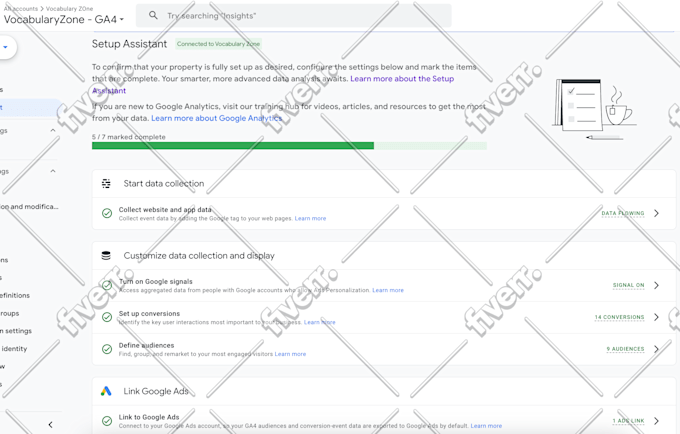Click the Google Ads logo icon
The image size is (680, 434).
click(106, 391)
